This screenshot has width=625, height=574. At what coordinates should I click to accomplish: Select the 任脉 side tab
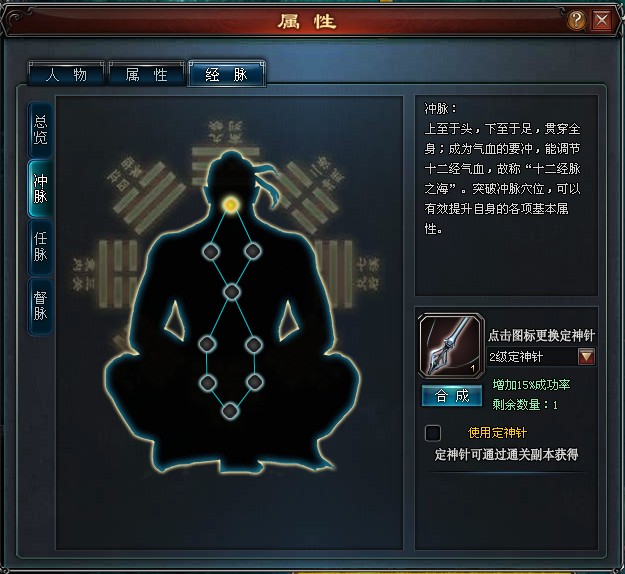[x=40, y=247]
